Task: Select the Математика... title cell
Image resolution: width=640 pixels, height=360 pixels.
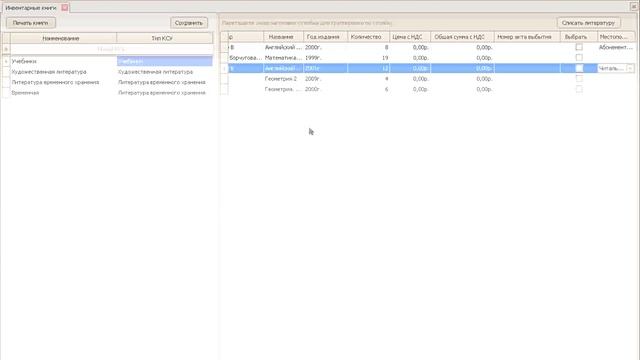Action: [283, 58]
